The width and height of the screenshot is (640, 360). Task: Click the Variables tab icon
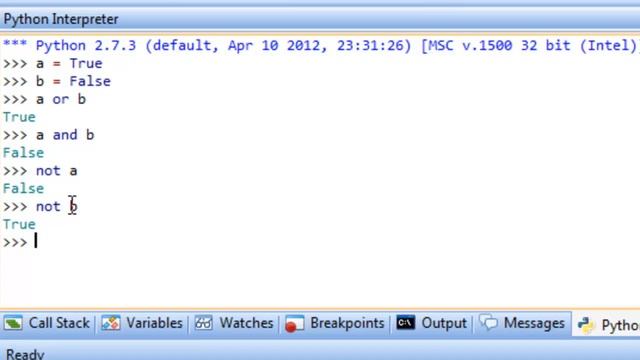(111, 324)
